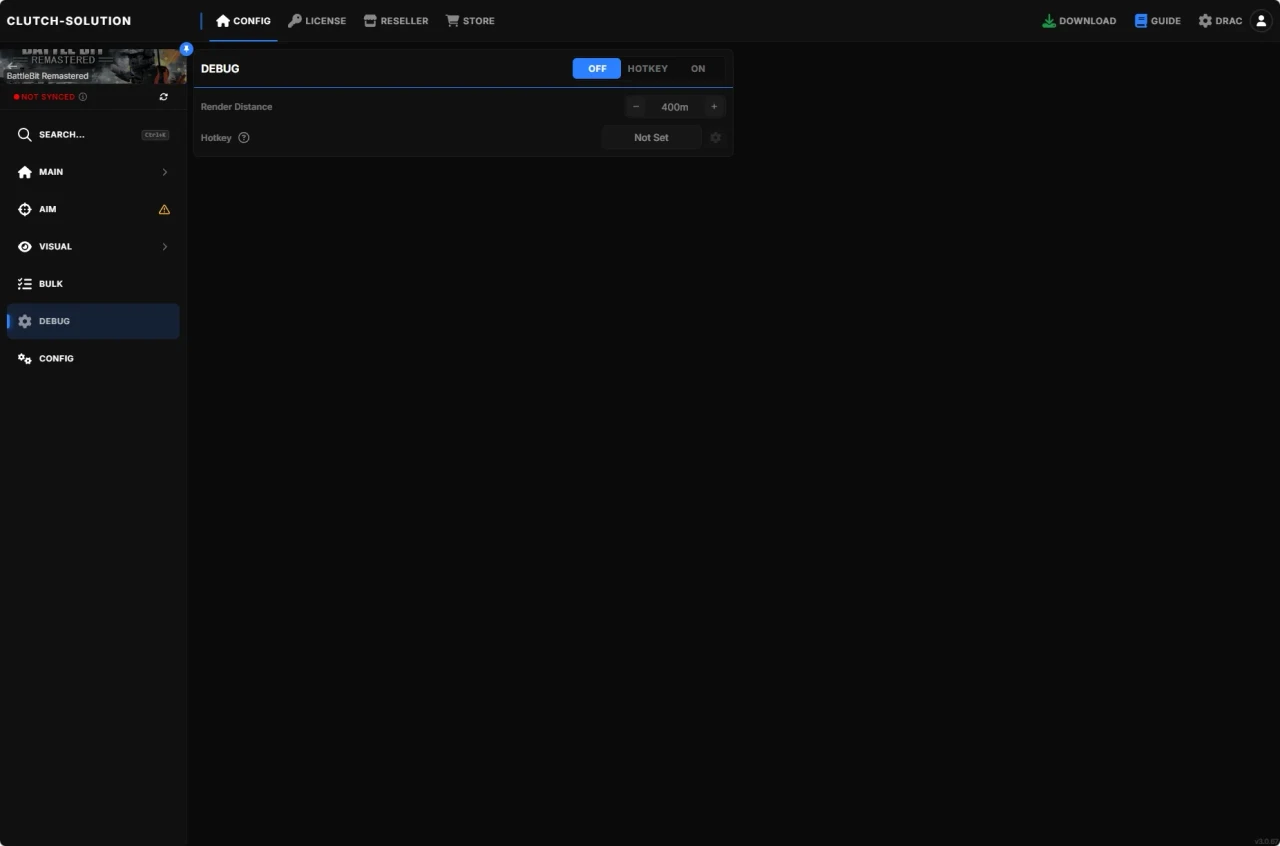Click the info icon beside NOT SYNCED
Screen dimensions: 1280x846
point(83,97)
